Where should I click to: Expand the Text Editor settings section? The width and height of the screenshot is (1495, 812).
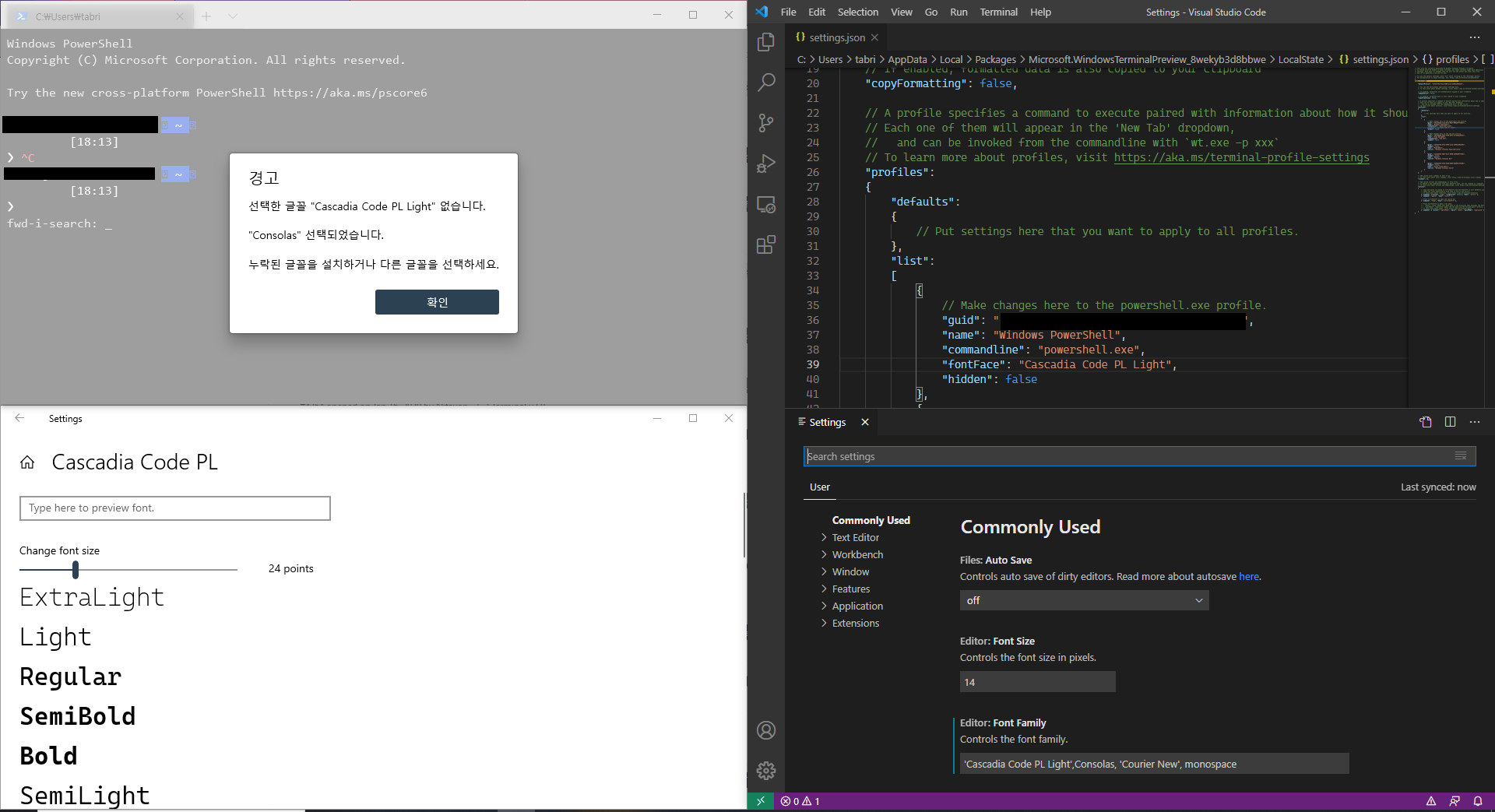click(857, 537)
